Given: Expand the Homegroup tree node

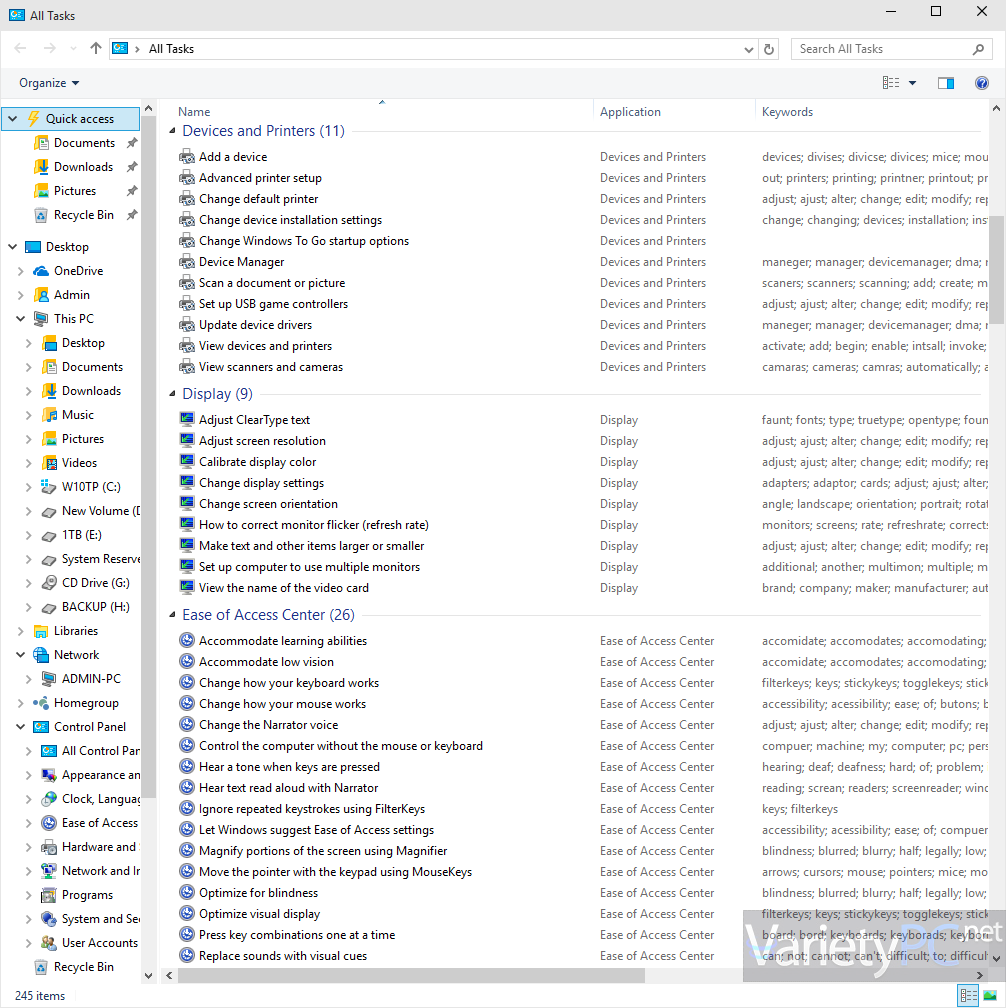Looking at the screenshot, I should 21,703.
